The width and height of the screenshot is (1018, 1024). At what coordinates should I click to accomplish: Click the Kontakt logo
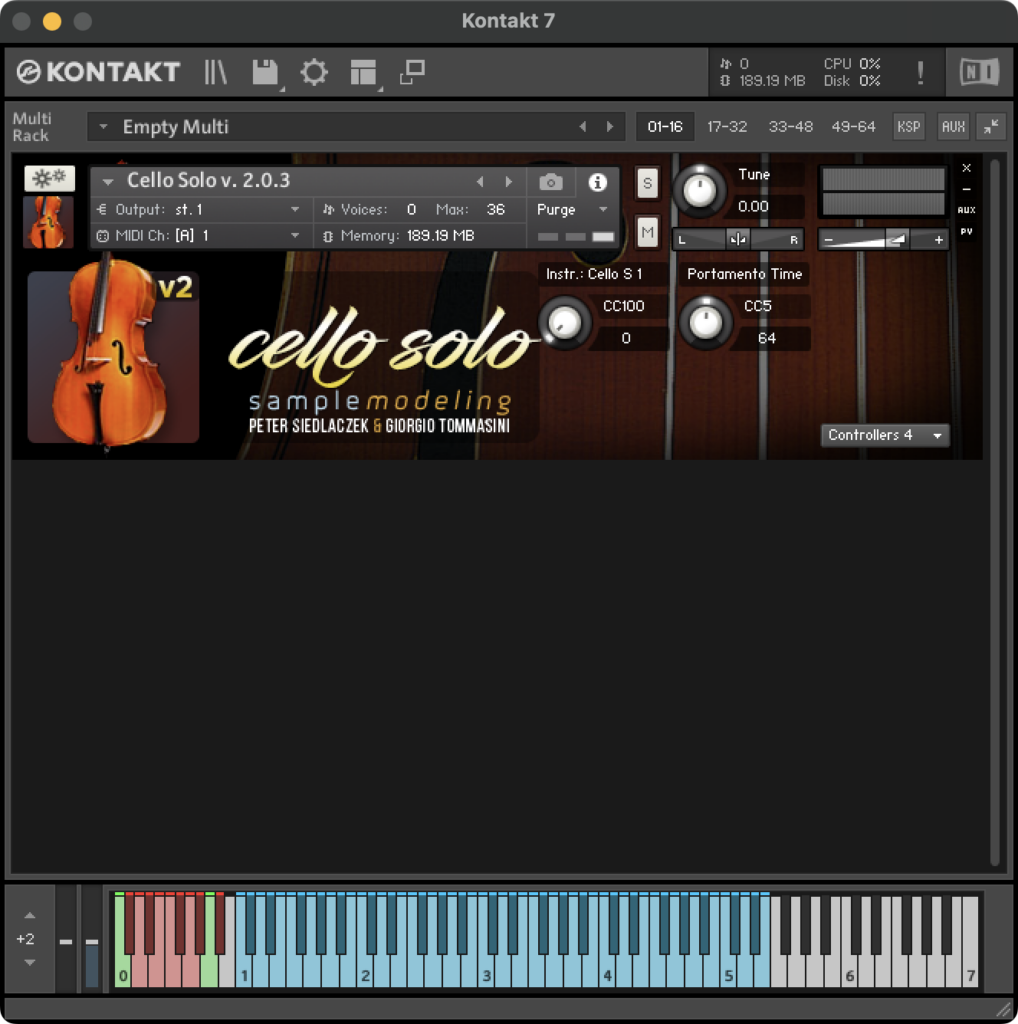(99, 72)
